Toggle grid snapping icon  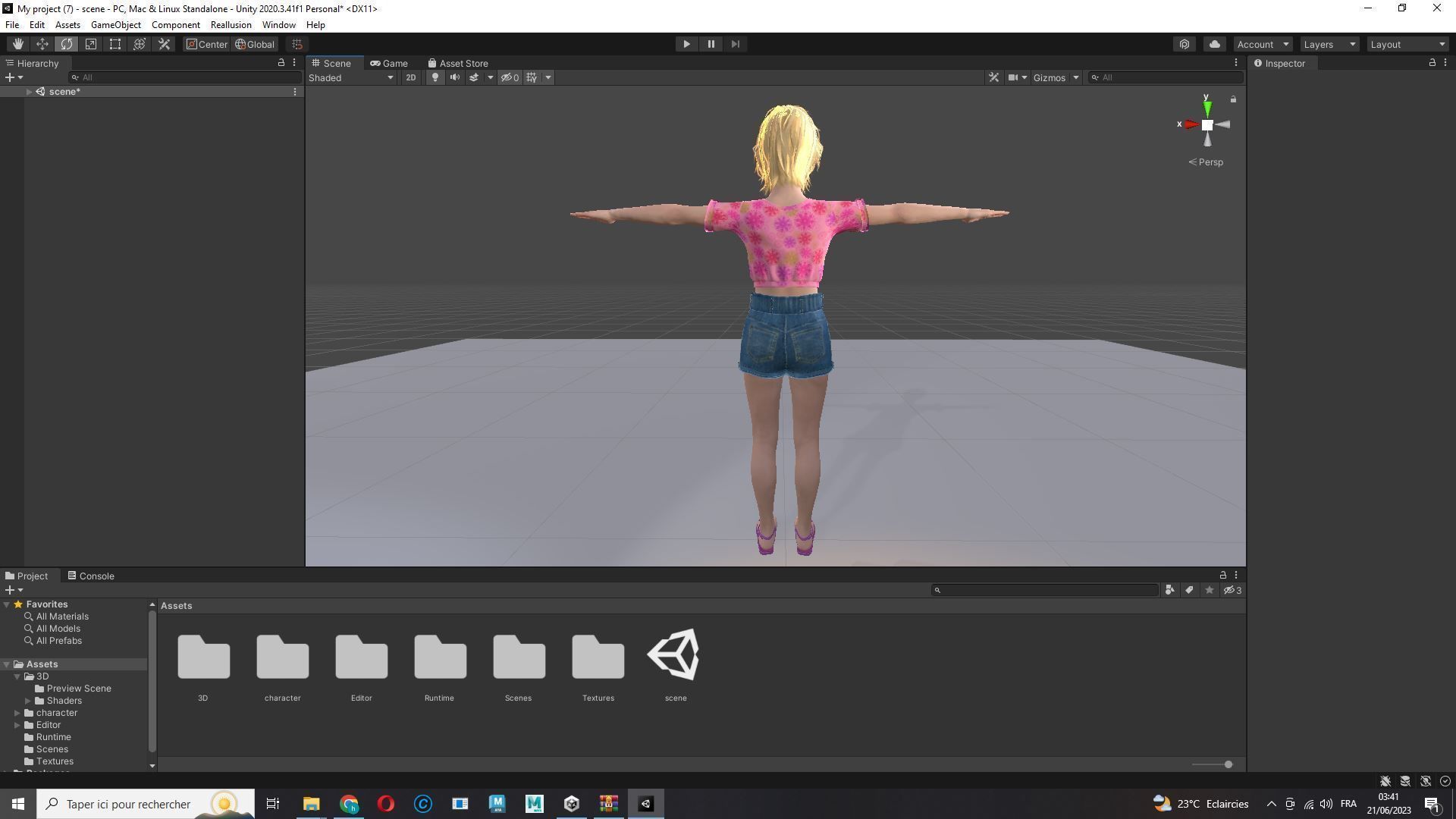pyautogui.click(x=297, y=44)
